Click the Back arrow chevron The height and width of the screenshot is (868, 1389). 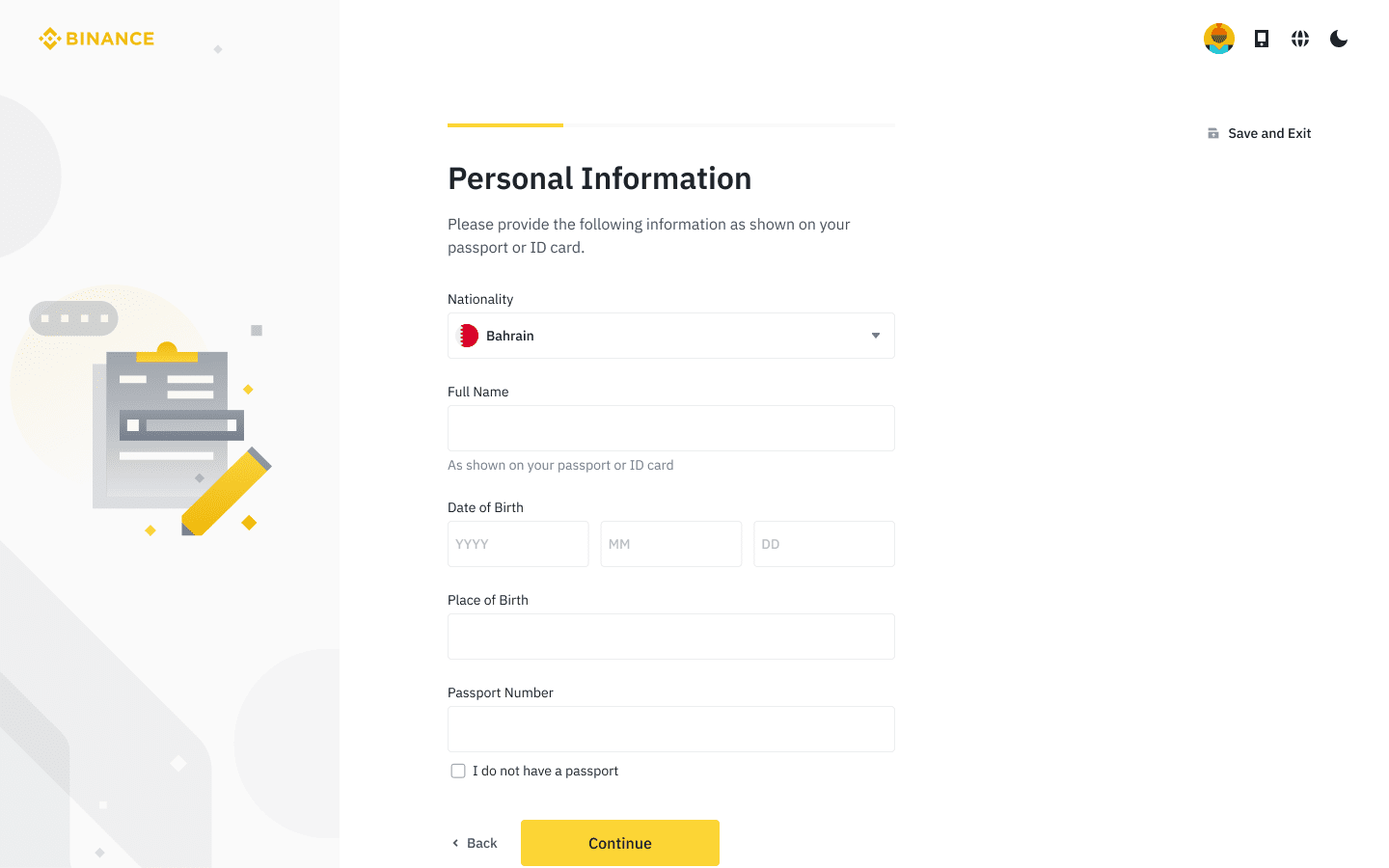click(455, 843)
